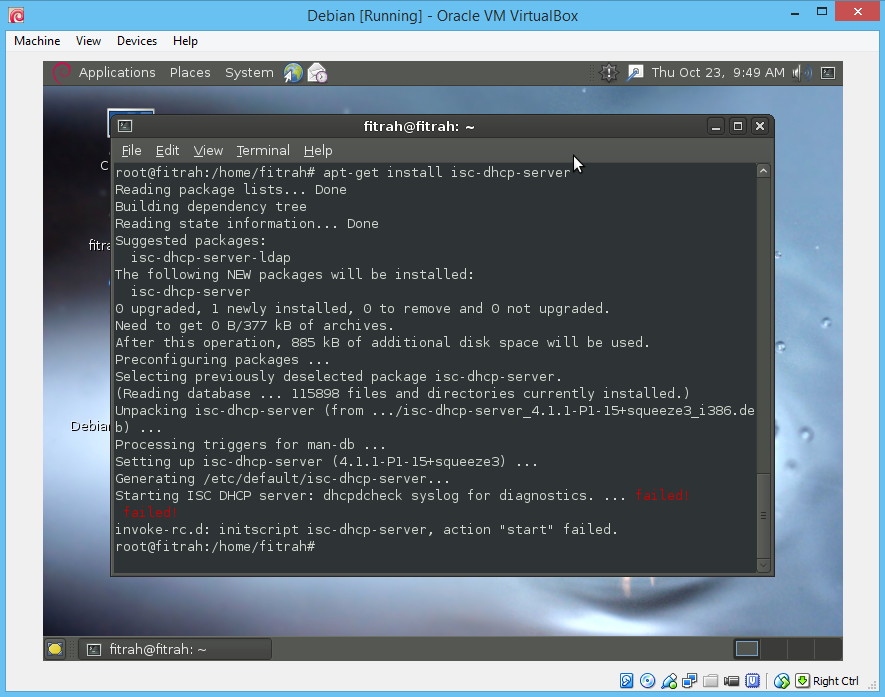This screenshot has height=697, width=885.
Task: Open the terminal View menu
Action: point(208,151)
